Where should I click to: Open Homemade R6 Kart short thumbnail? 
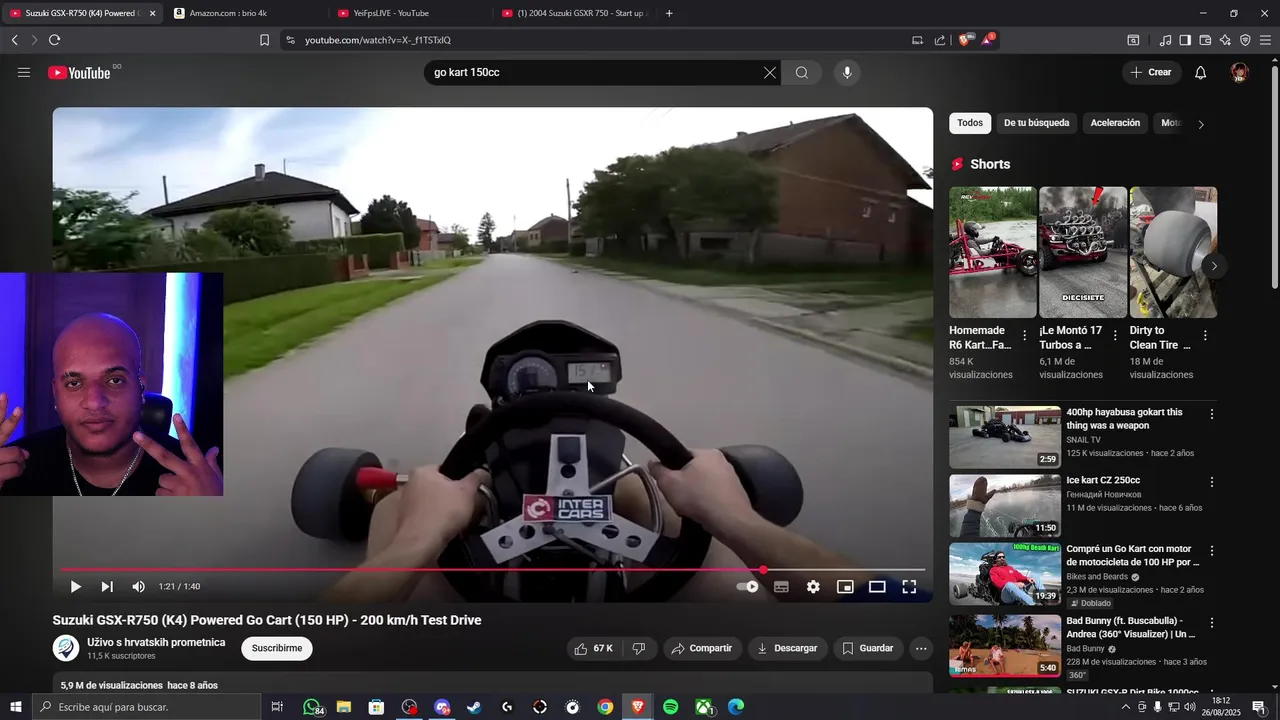pyautogui.click(x=993, y=252)
